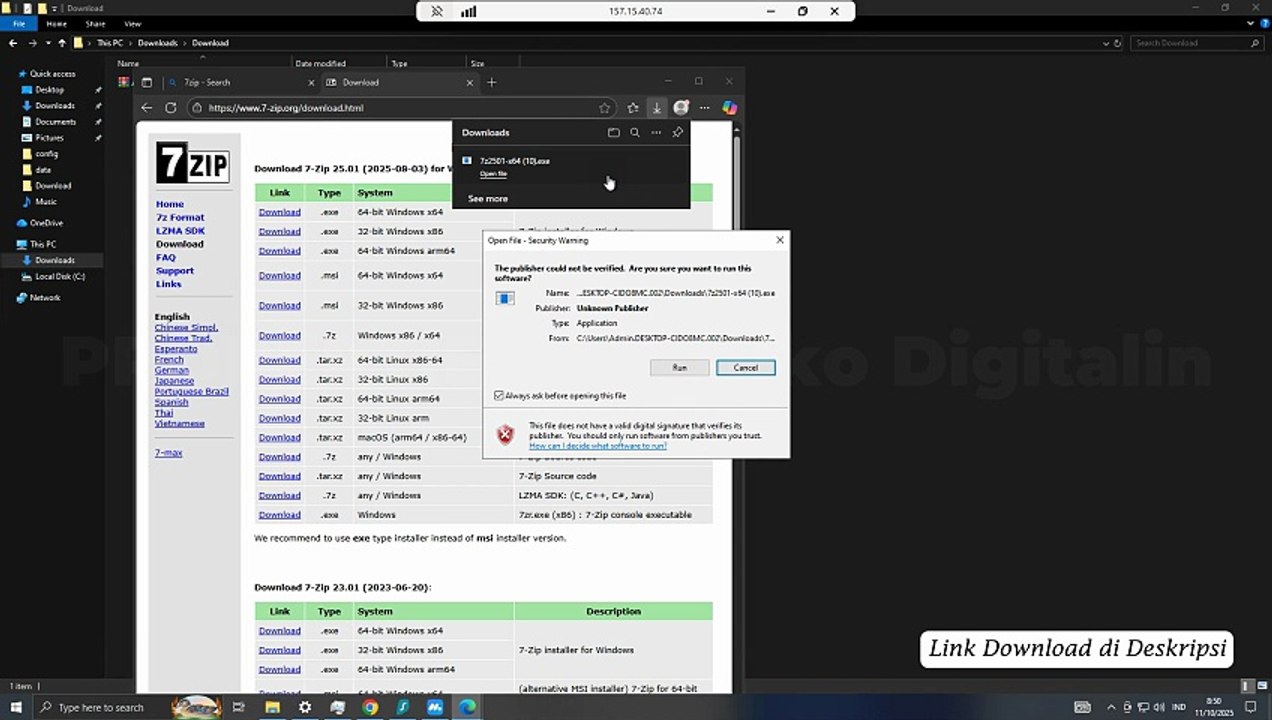This screenshot has width=1272, height=720.
Task: Open downloads folder icon in Downloads panel
Action: 614,132
